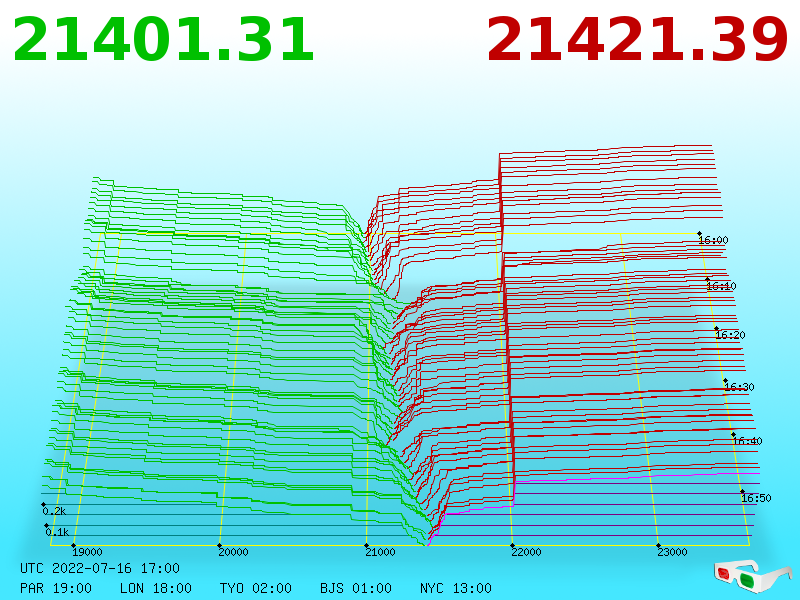Click the 0.2k depth axis label

(x=54, y=511)
